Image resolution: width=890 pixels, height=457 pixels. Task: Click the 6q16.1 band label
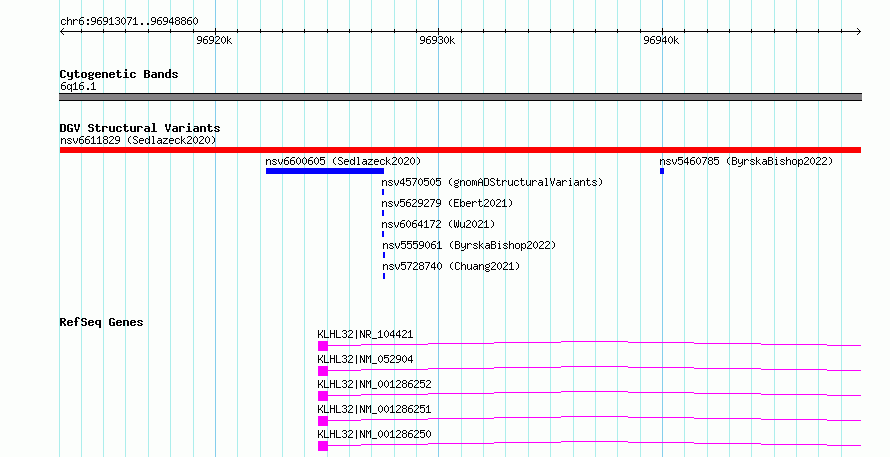pos(78,86)
